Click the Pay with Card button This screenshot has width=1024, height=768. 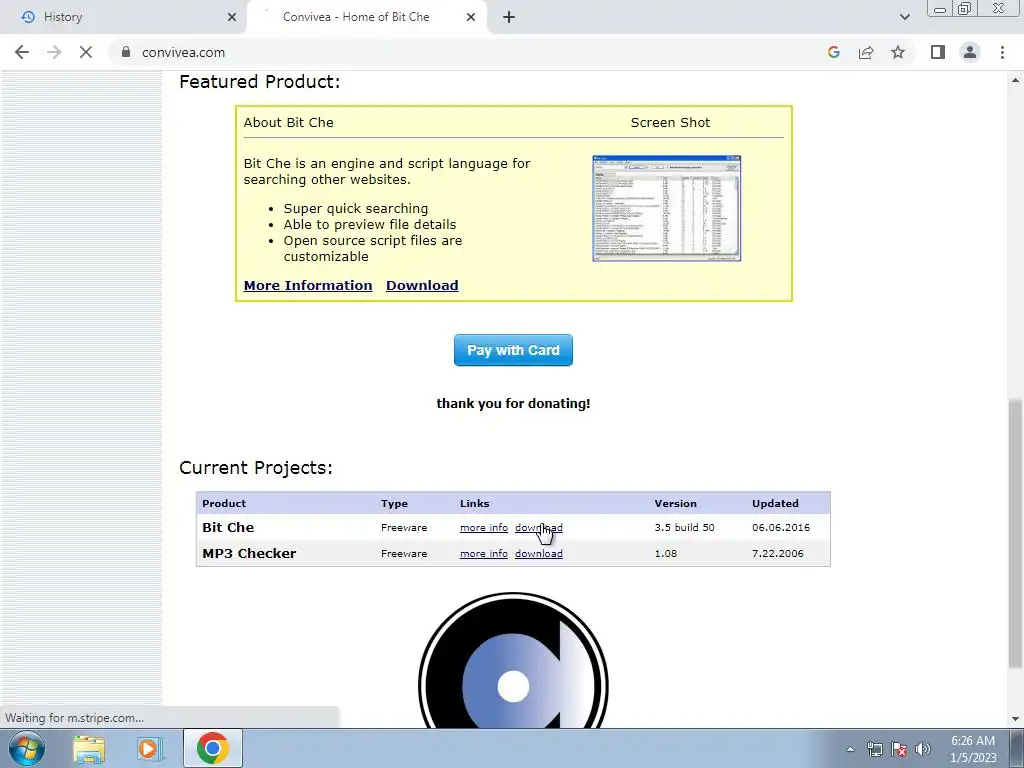513,350
